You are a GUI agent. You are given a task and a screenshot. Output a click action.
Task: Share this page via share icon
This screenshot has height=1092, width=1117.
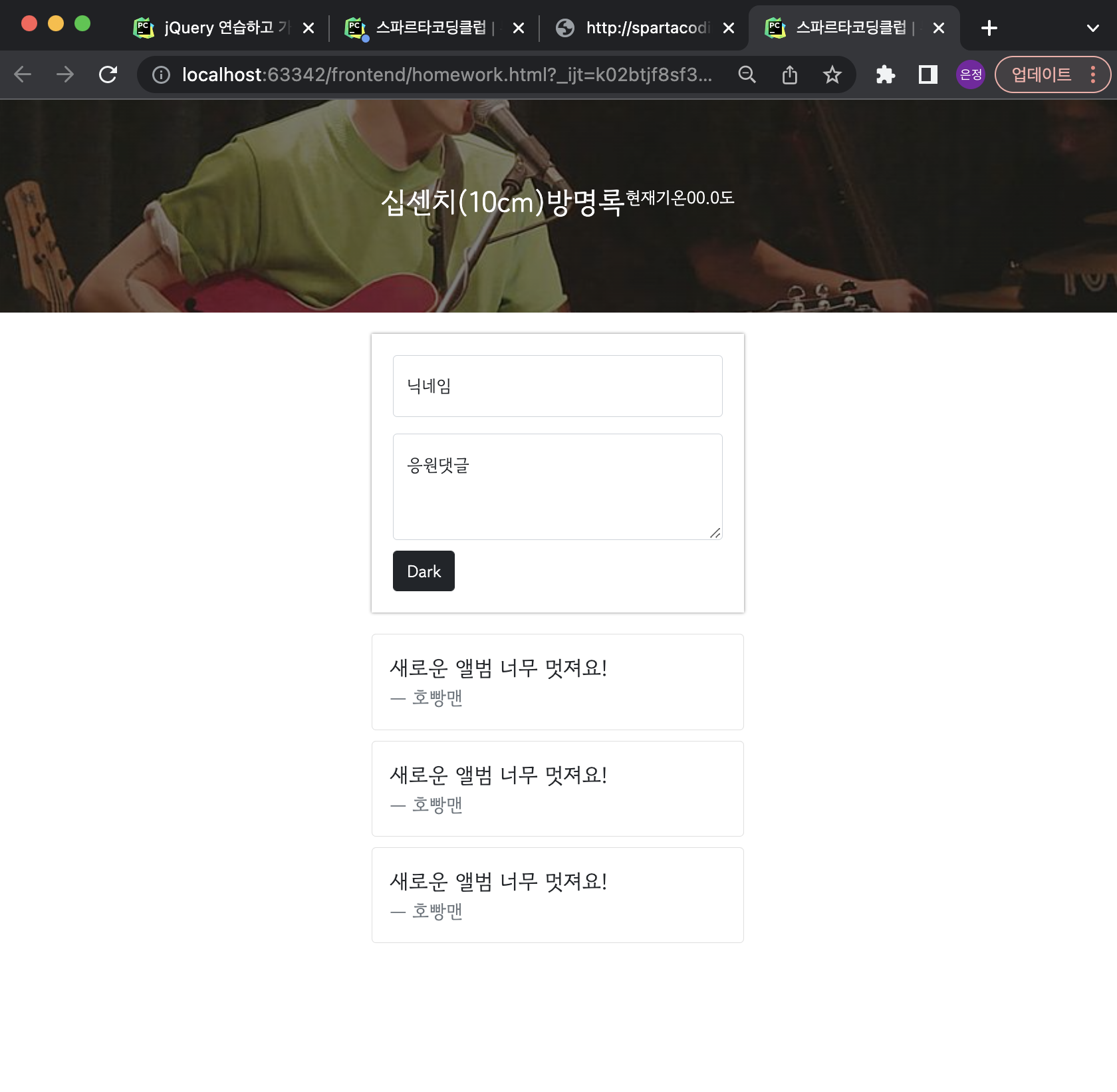coord(790,74)
